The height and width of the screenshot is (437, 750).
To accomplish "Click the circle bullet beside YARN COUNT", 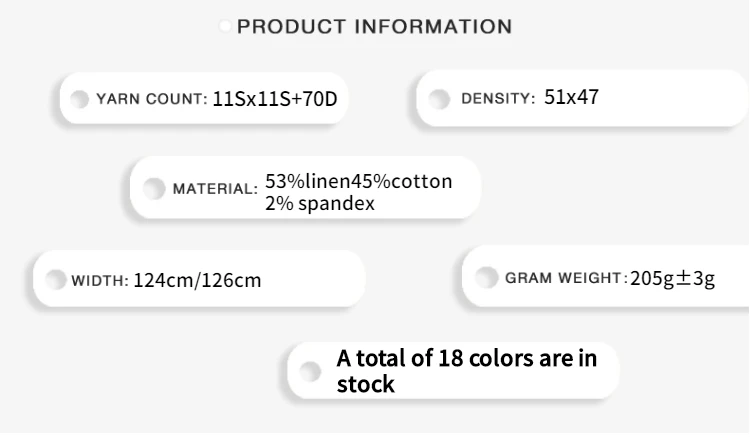I will point(80,99).
